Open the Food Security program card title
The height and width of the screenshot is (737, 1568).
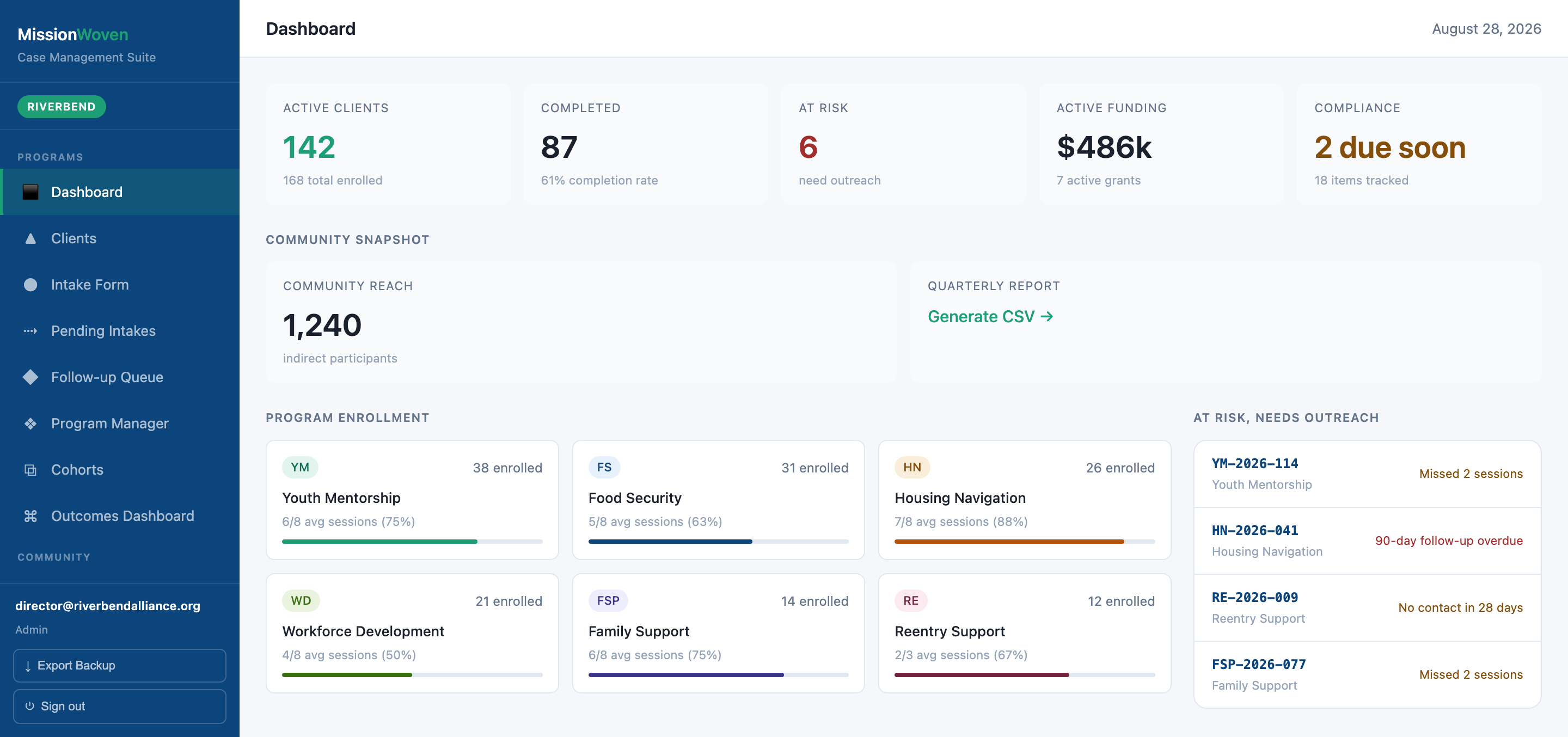point(635,498)
